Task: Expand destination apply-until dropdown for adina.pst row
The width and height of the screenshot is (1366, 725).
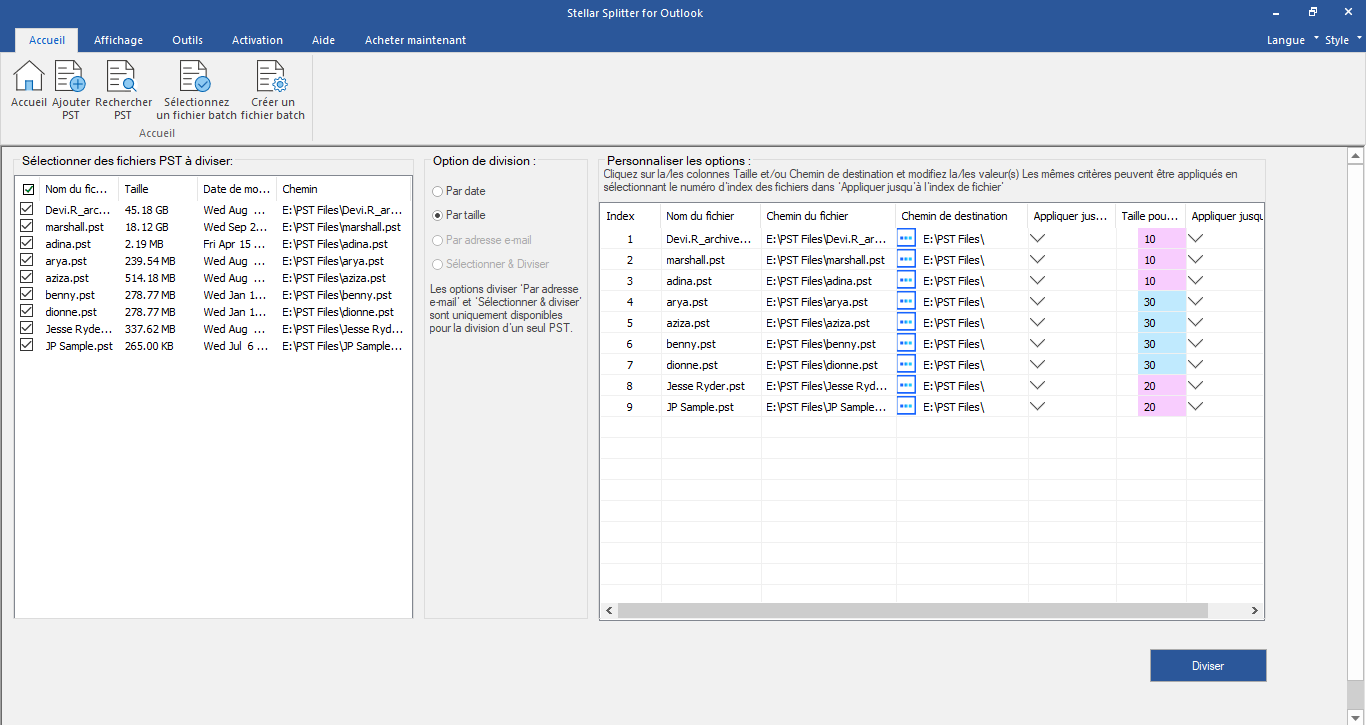Action: coord(1038,281)
